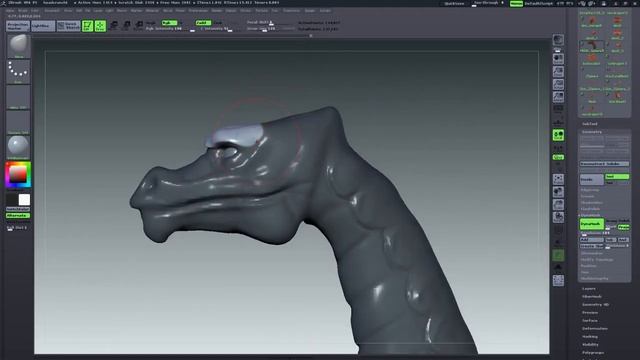This screenshot has width=640, height=360.
Task: Expand the FiberMesh sub-palette
Action: tap(591, 297)
